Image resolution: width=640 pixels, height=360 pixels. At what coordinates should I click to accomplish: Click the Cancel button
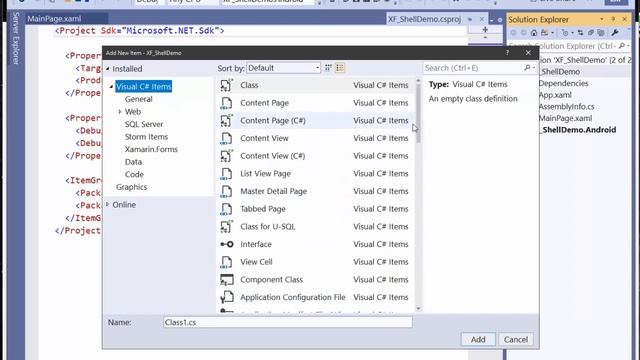(516, 339)
